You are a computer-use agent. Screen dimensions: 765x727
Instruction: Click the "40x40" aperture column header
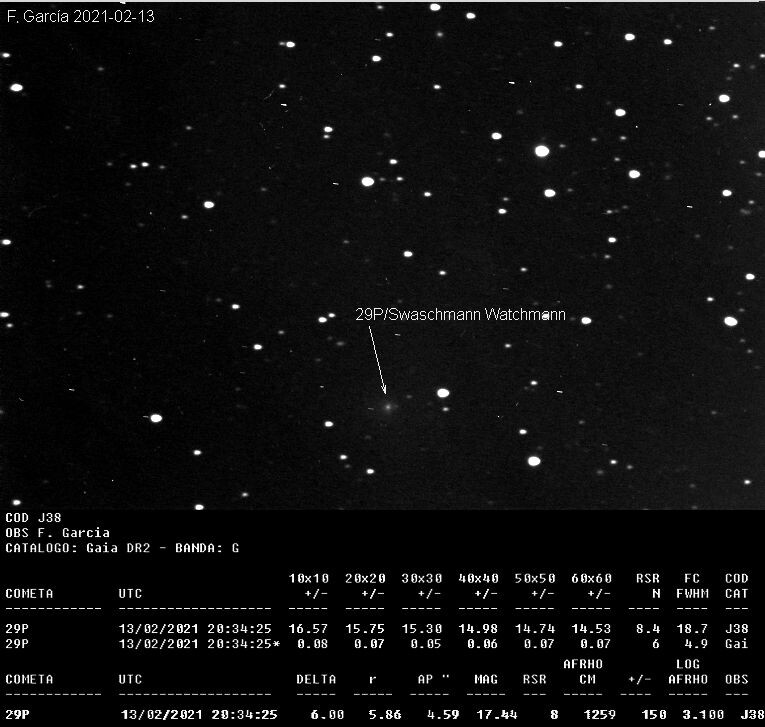click(479, 579)
